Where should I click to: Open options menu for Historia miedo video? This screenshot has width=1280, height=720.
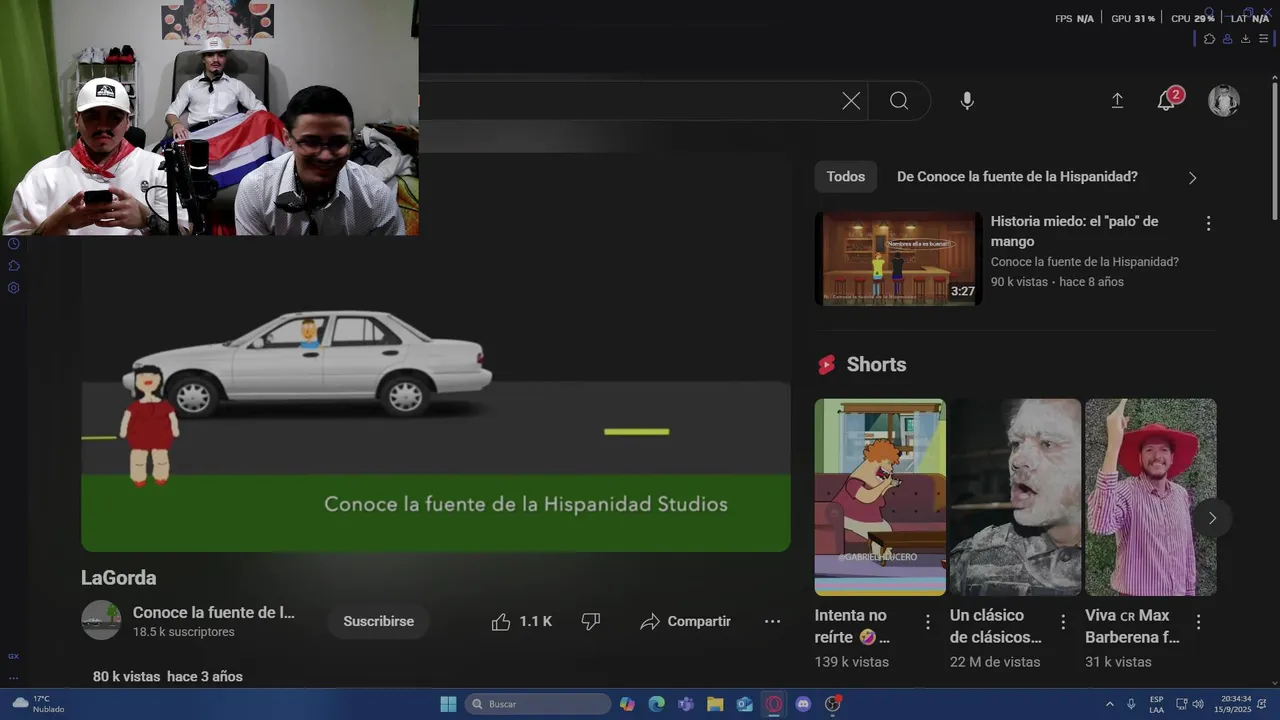click(x=1208, y=224)
